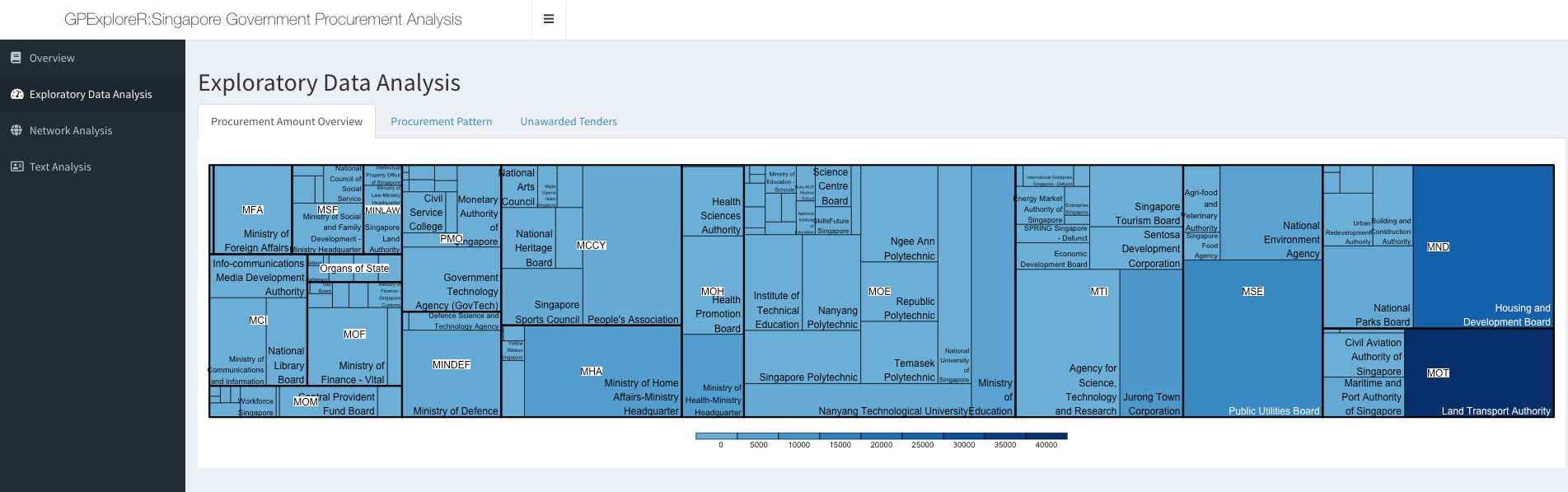Click the Civil Aviation Authority of Singapore tile
The image size is (1568, 492).
[1364, 354]
